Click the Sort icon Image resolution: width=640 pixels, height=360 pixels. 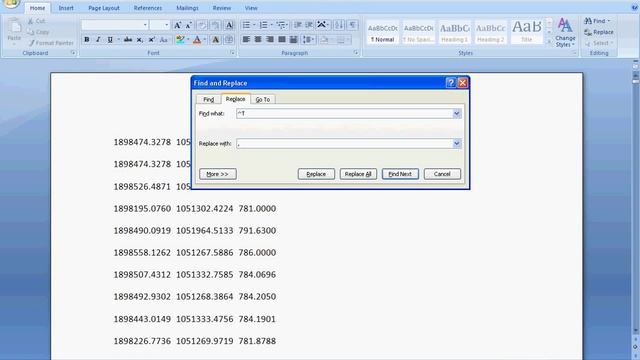click(339, 25)
